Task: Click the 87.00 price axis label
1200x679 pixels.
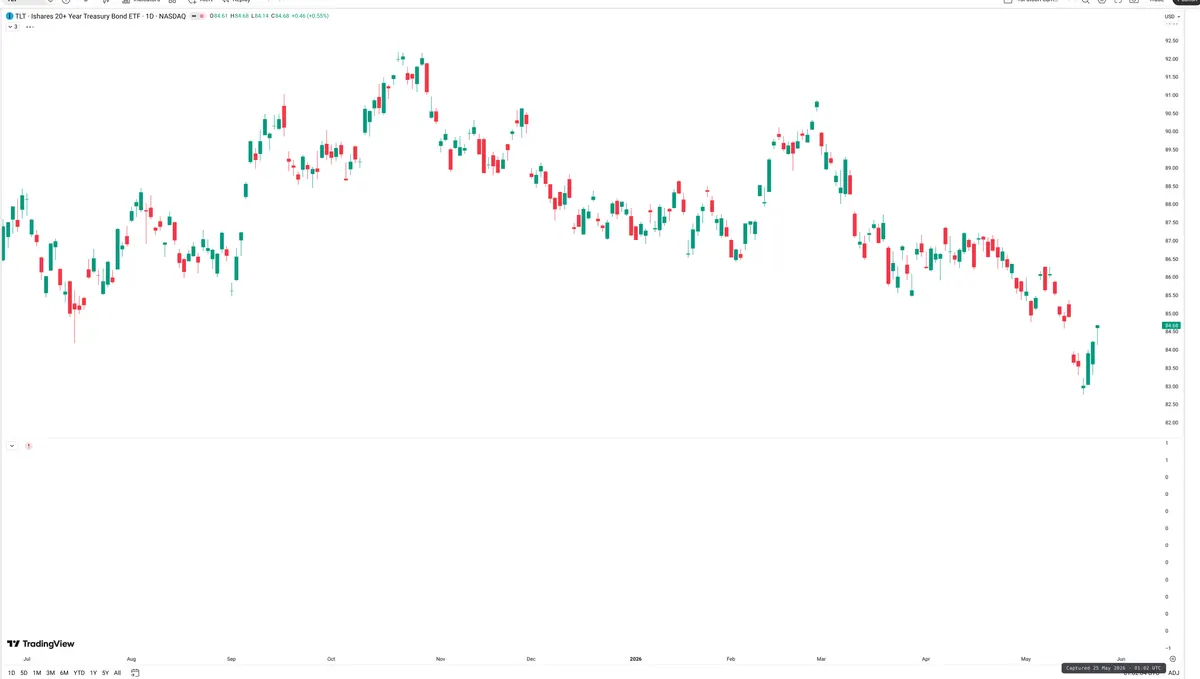Action: coord(1171,241)
